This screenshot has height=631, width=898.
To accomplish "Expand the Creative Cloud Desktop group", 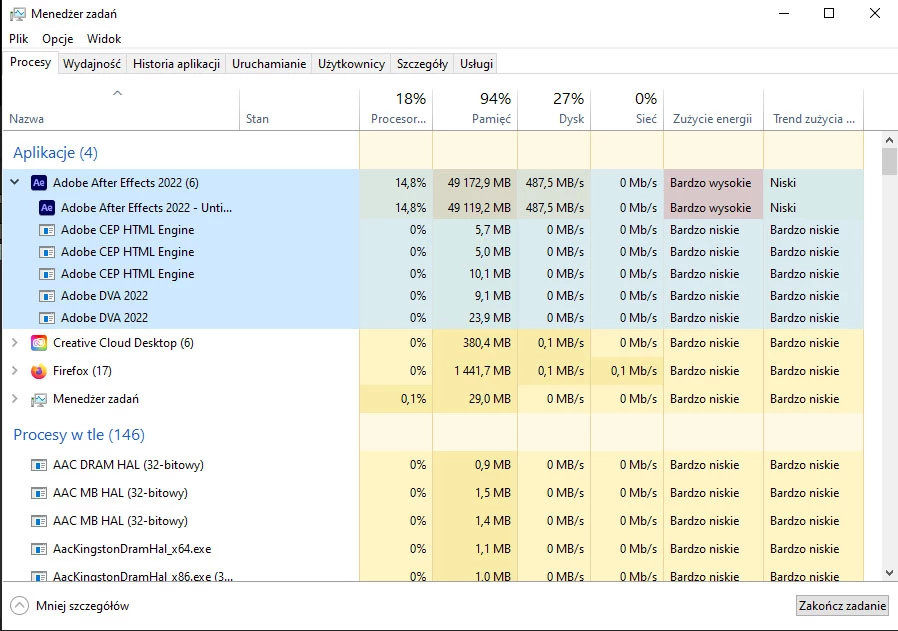I will click(x=15, y=343).
